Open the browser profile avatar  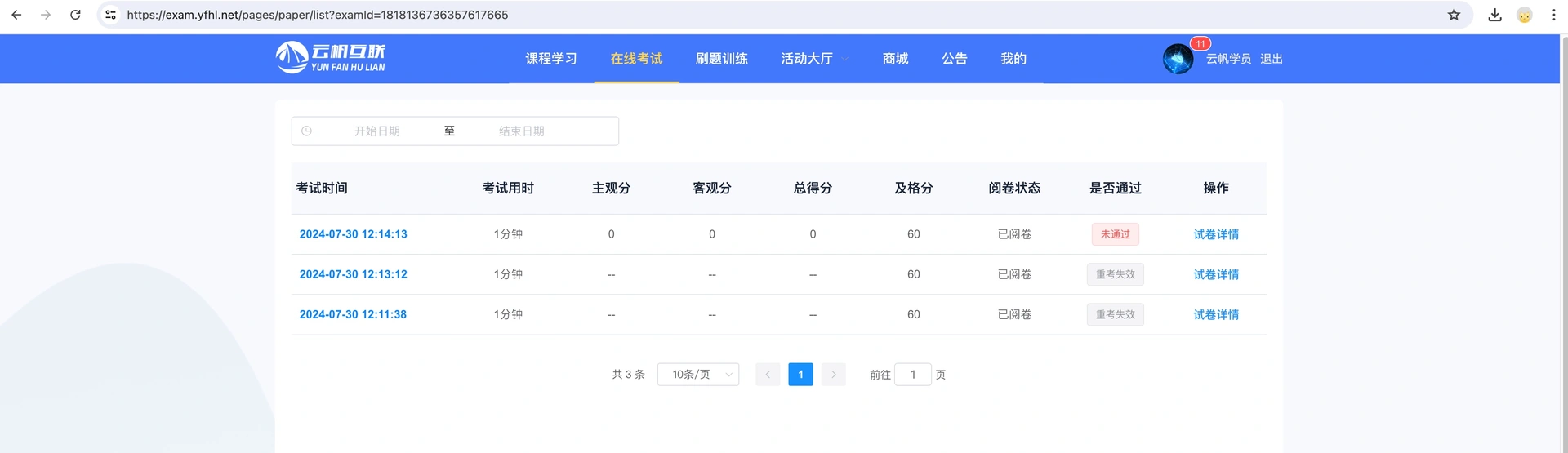point(1524,15)
